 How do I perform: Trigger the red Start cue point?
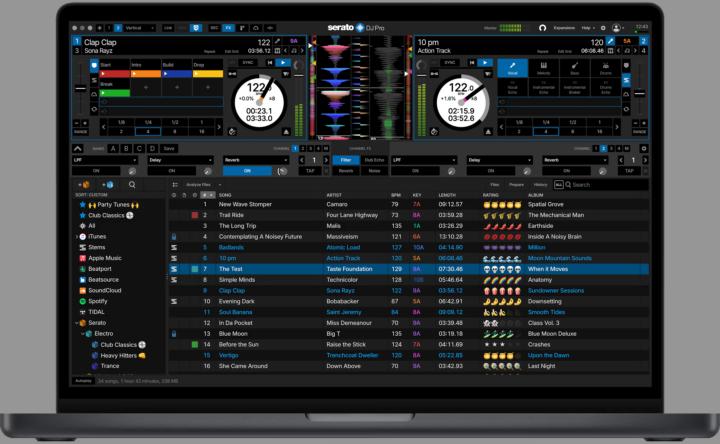pyautogui.click(x=115, y=73)
